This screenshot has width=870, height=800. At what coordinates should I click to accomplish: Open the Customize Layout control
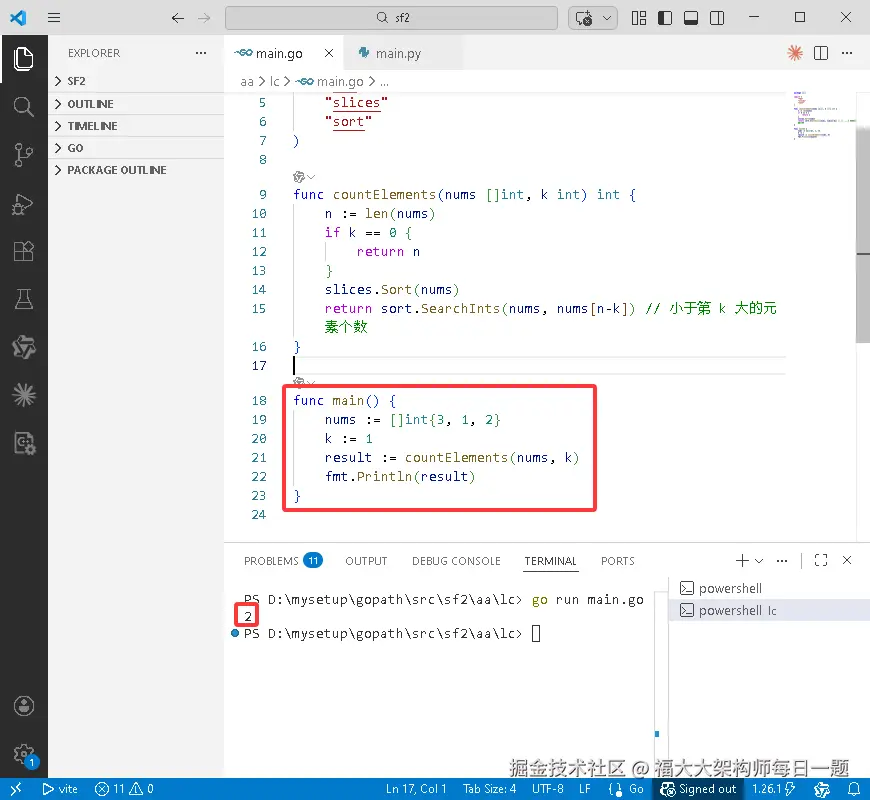[639, 18]
